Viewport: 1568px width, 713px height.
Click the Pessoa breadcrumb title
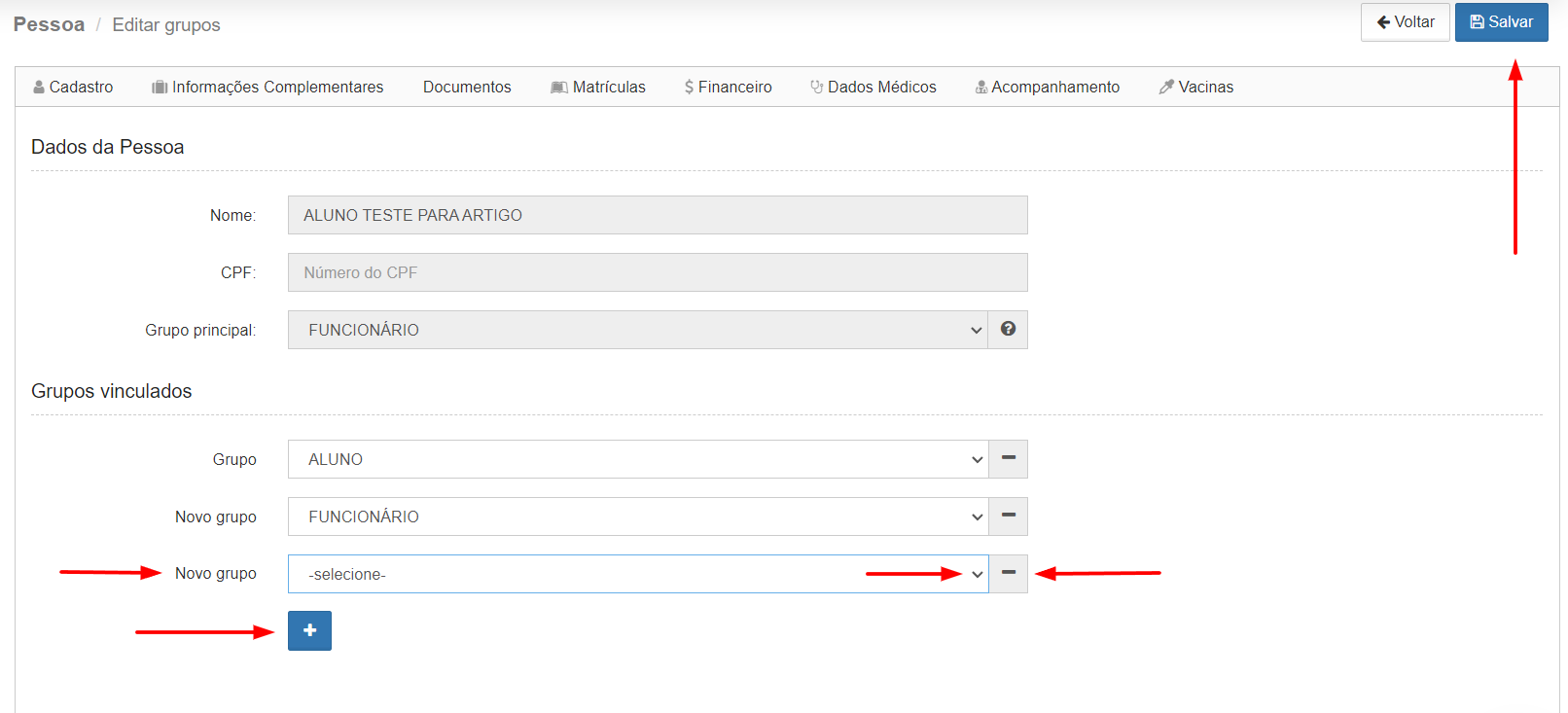click(49, 24)
